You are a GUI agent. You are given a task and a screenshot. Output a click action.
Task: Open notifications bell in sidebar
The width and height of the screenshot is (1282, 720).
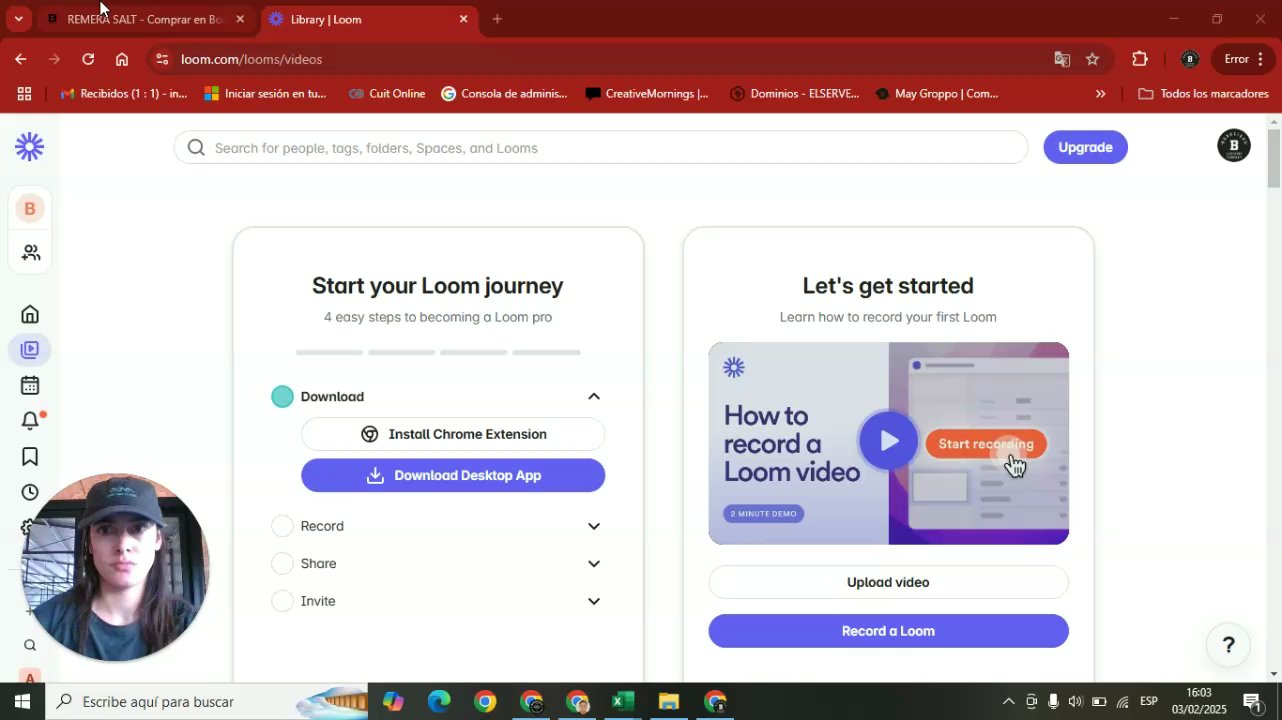tap(30, 421)
